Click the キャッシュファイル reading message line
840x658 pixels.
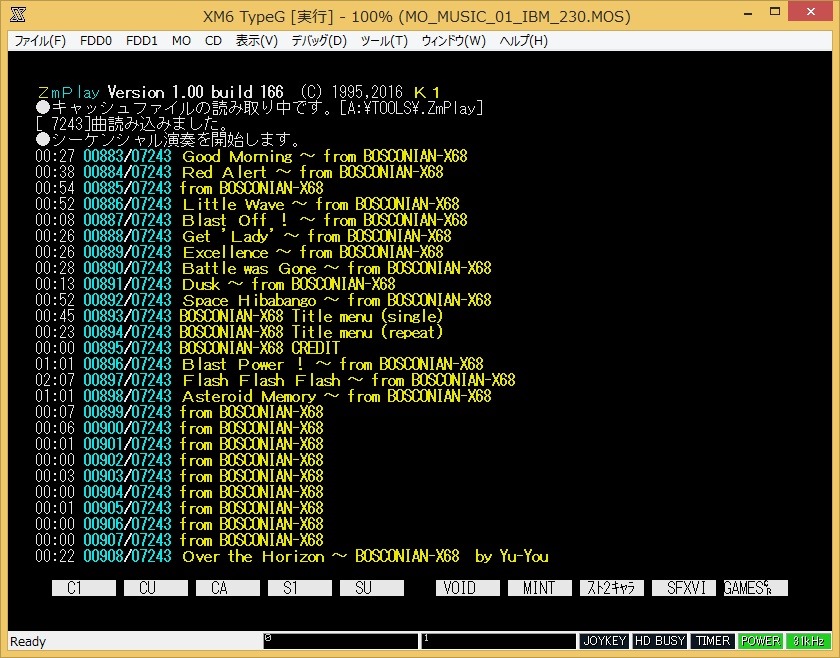click(259, 108)
